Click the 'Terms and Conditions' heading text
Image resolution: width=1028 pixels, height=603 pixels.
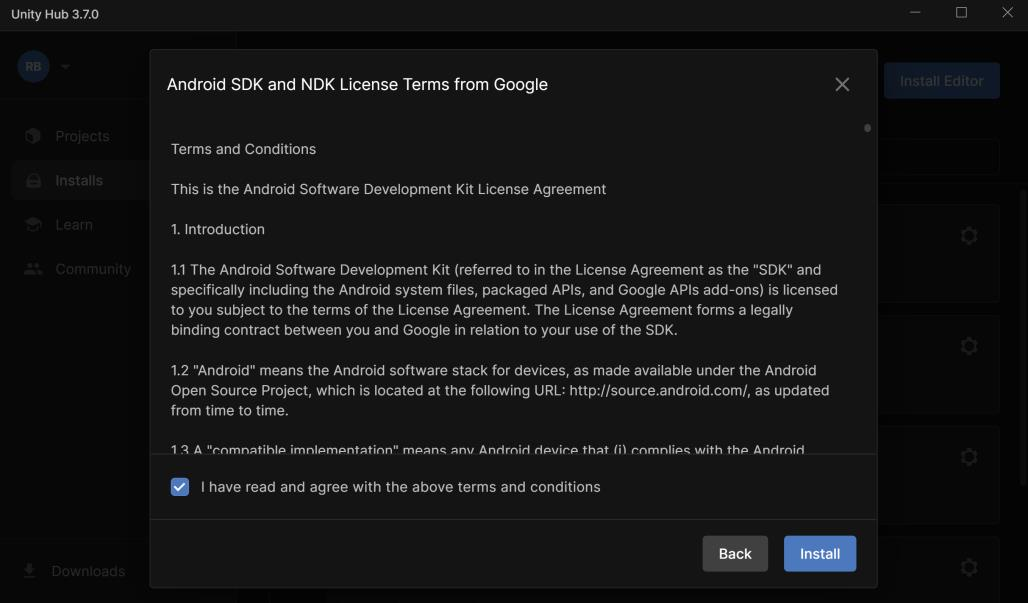(243, 149)
